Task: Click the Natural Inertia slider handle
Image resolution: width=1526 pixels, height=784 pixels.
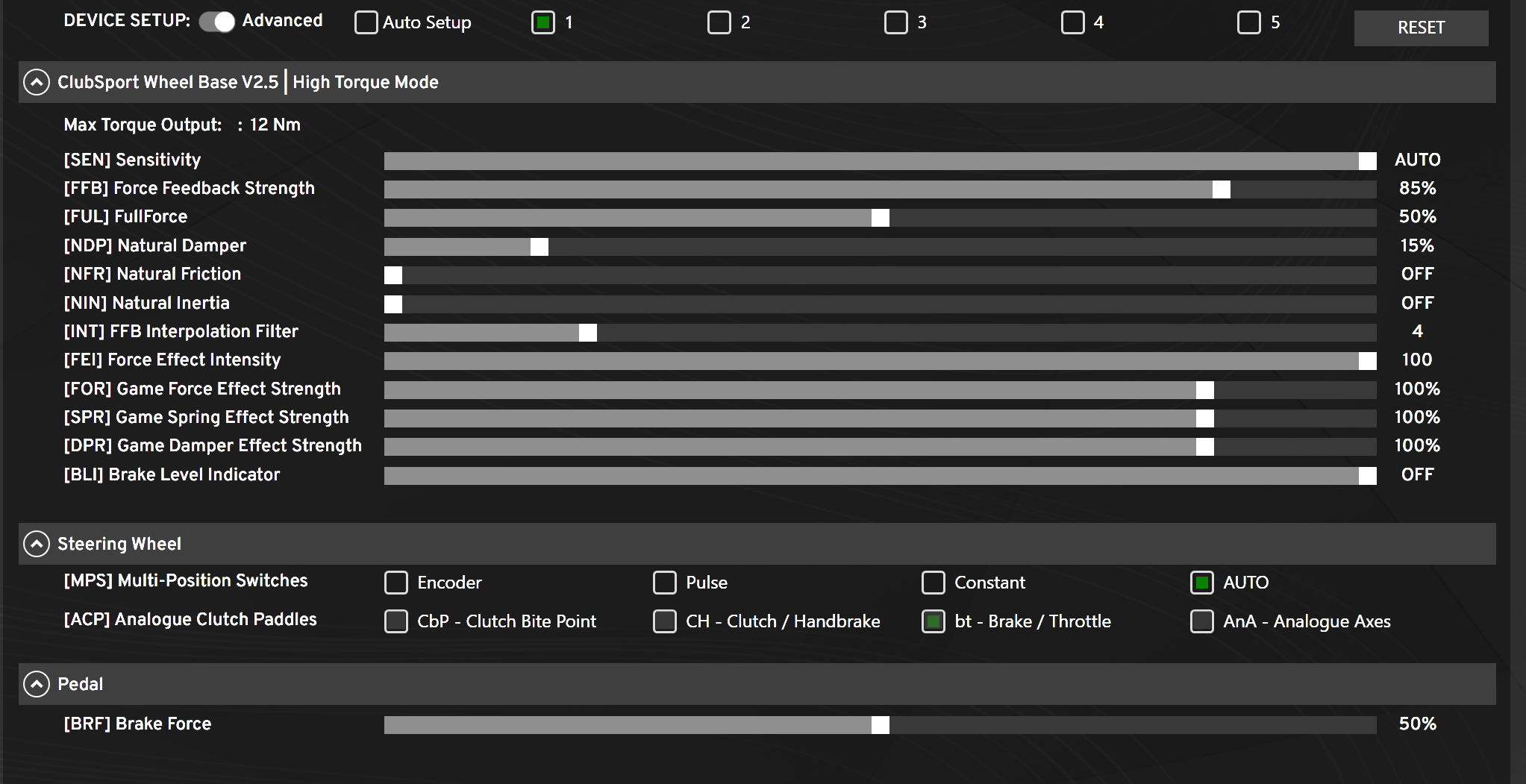Action: pyautogui.click(x=393, y=304)
